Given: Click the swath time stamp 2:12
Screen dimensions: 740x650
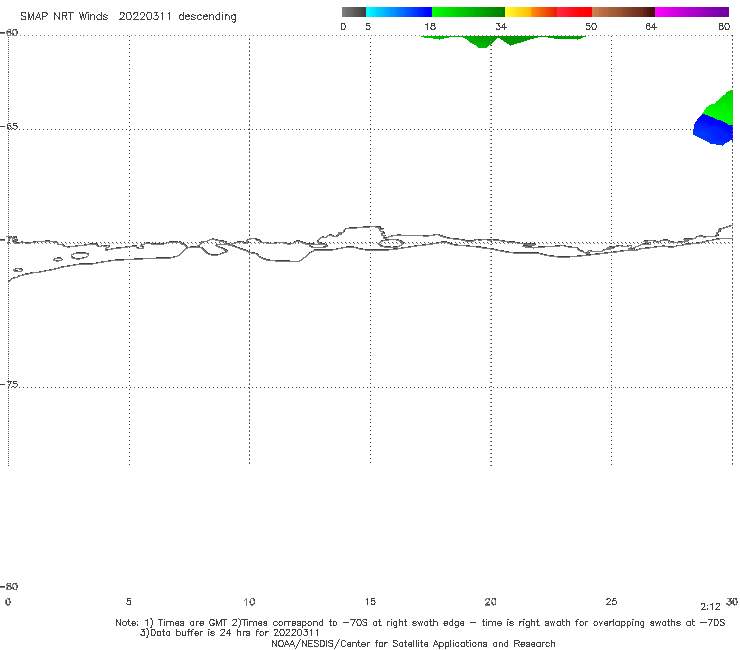Looking at the screenshot, I should [710, 607].
